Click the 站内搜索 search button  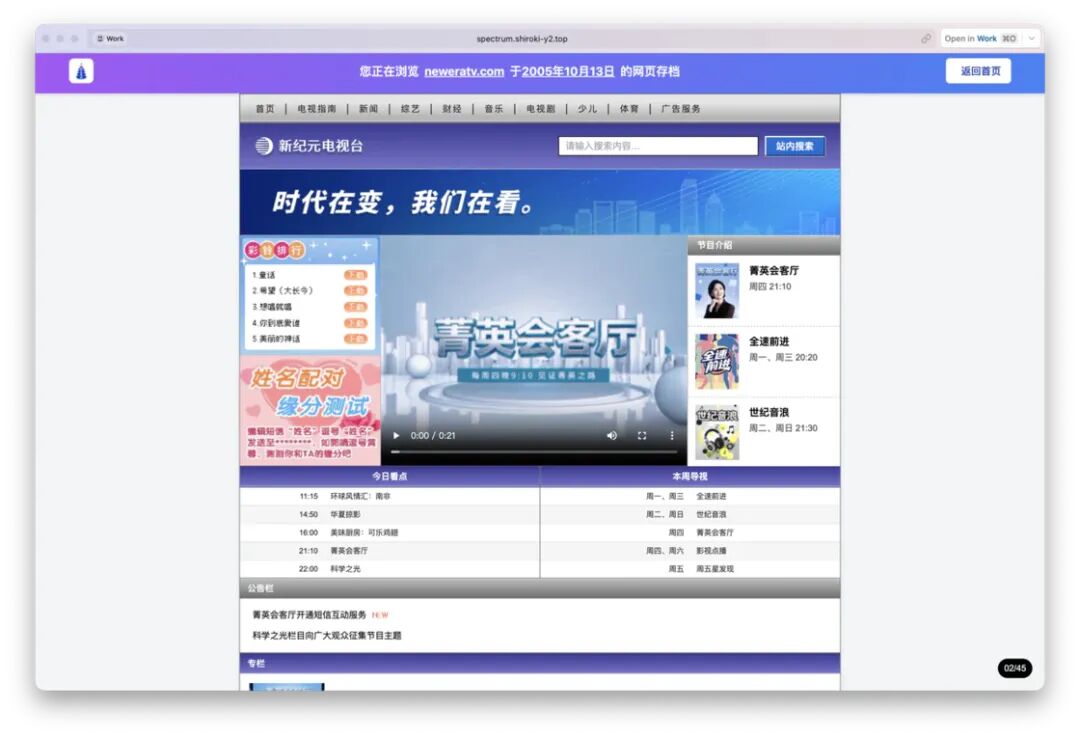pyautogui.click(x=795, y=146)
